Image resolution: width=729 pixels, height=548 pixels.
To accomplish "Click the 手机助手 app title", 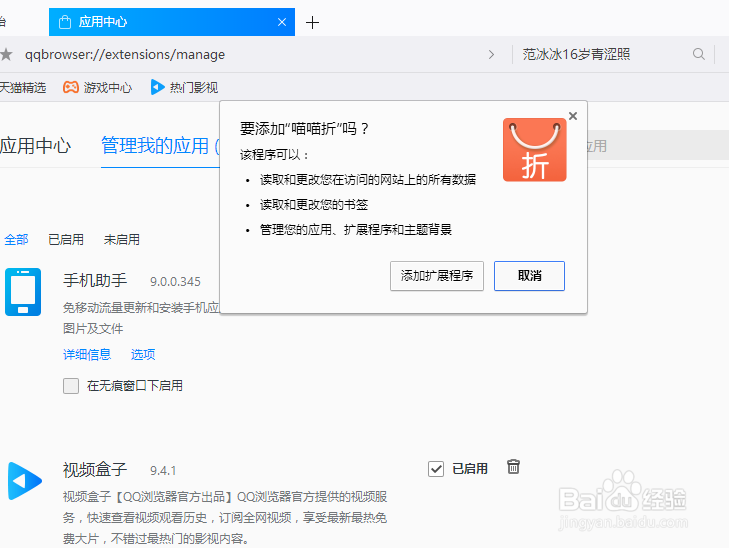I will [x=95, y=280].
